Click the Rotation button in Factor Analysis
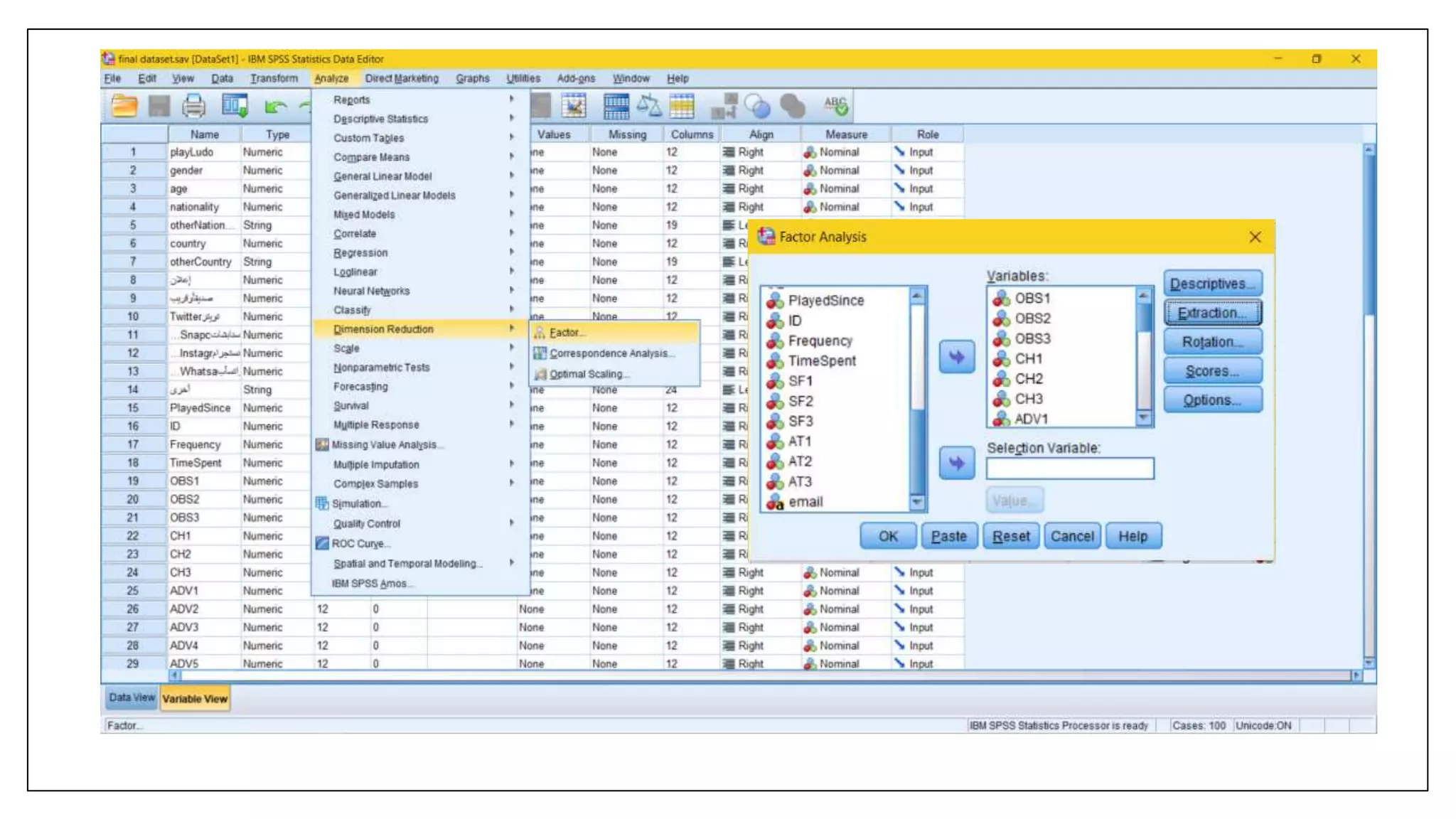The width and height of the screenshot is (1456, 819). coord(1212,342)
